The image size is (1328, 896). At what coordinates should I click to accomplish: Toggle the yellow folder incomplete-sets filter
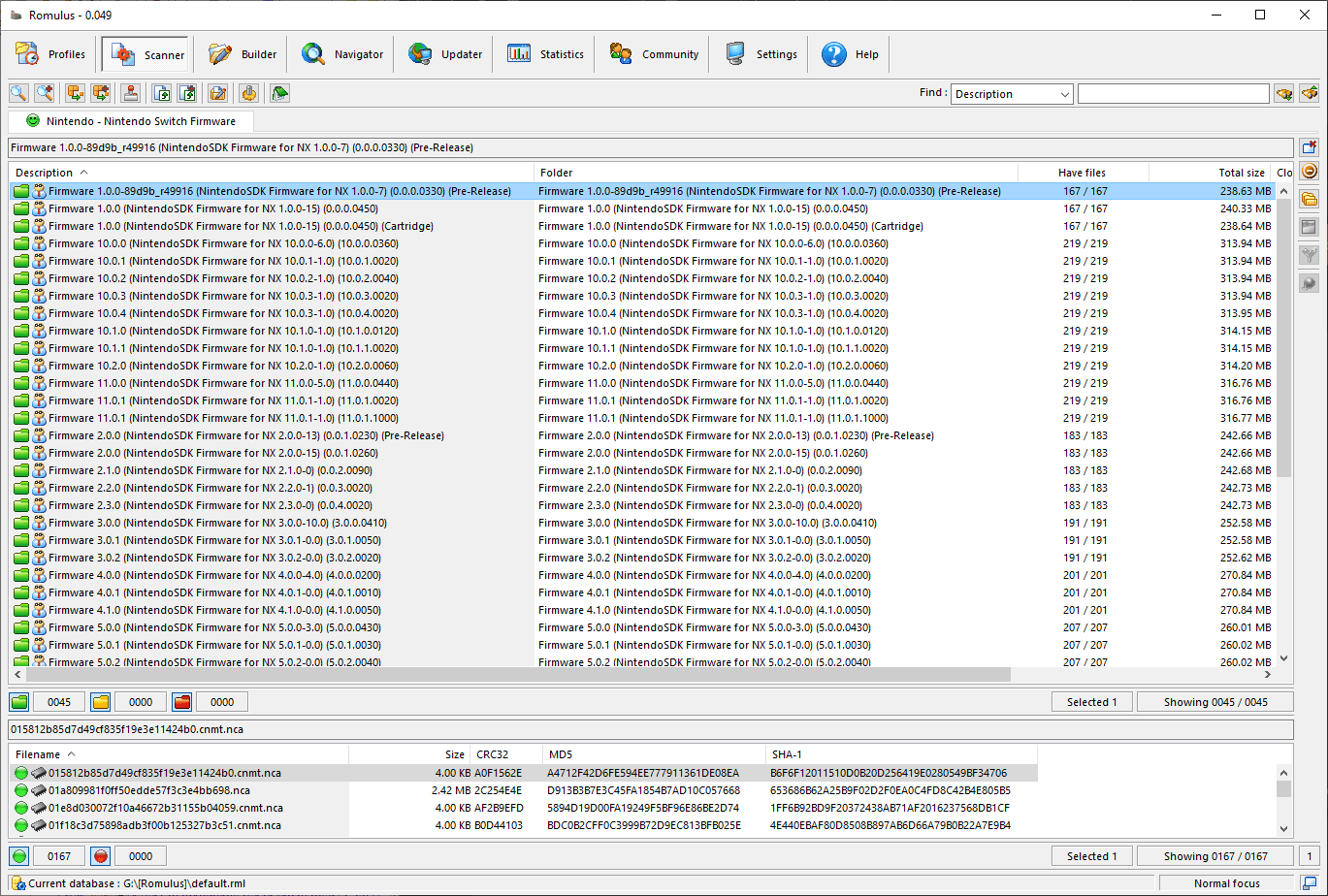101,702
